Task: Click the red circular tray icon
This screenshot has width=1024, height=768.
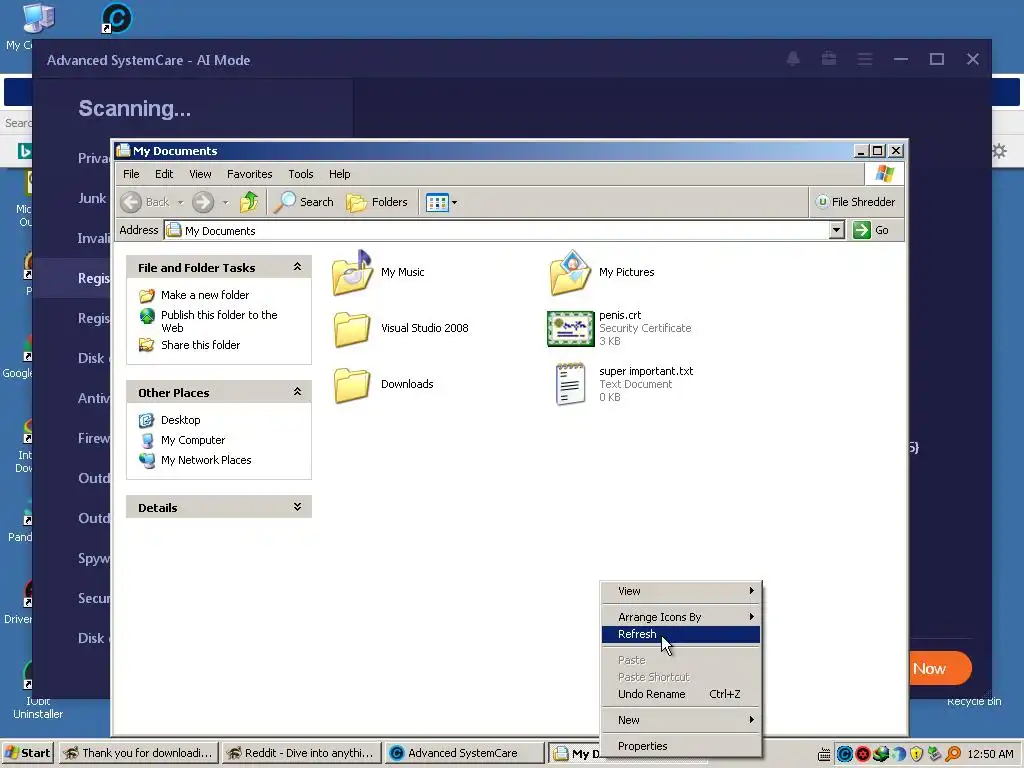Action: (862, 754)
